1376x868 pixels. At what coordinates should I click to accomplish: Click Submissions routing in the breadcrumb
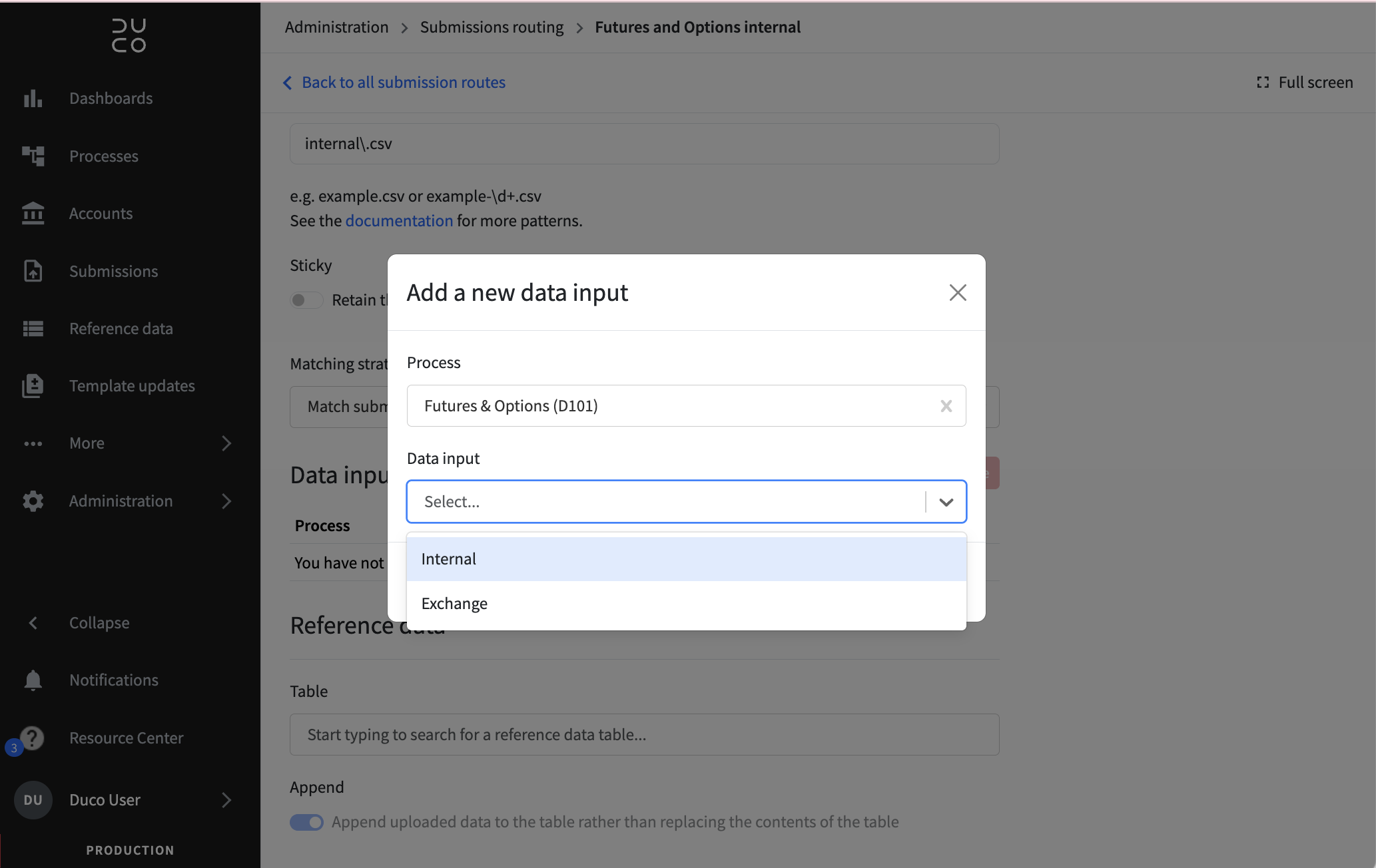point(492,27)
